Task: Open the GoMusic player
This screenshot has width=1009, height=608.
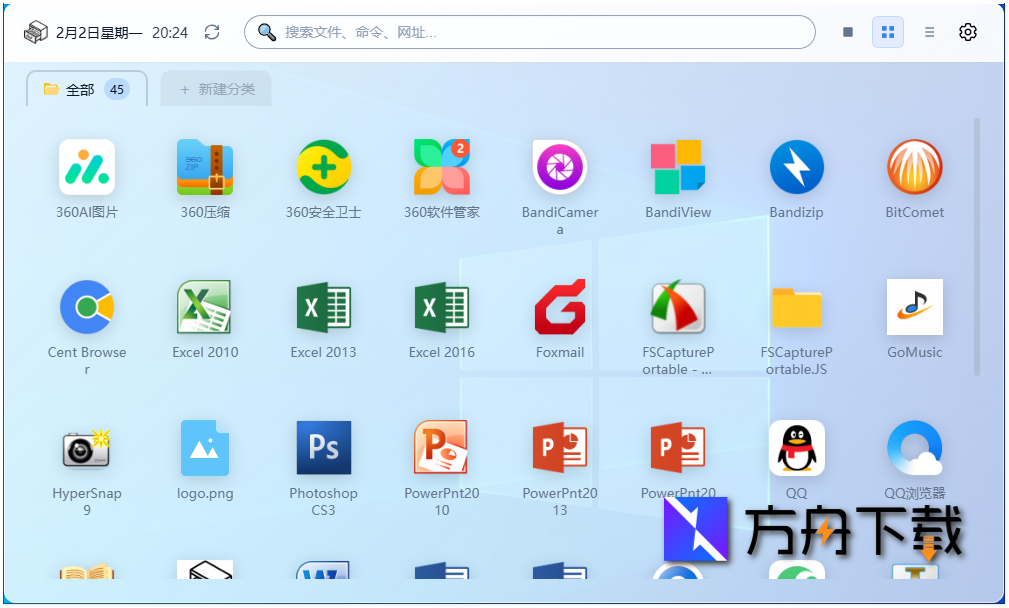Action: [x=914, y=307]
